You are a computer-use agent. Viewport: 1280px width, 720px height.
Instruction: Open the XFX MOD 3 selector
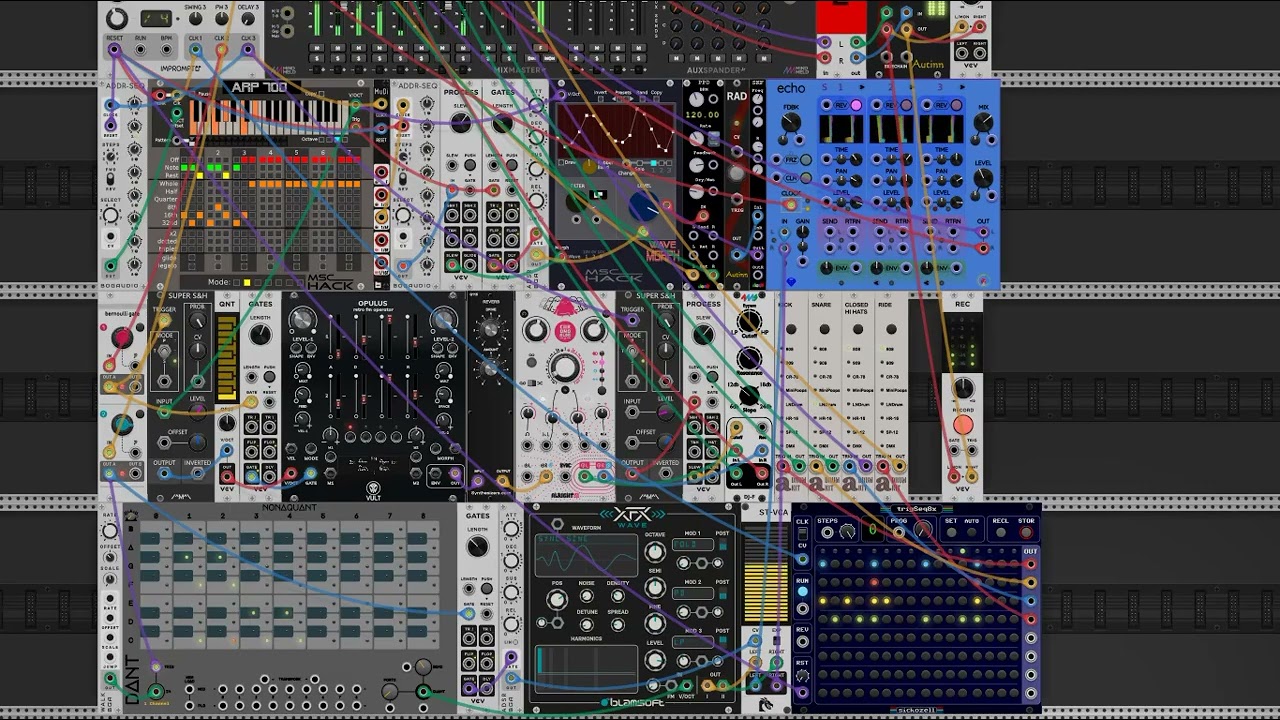pos(692,643)
